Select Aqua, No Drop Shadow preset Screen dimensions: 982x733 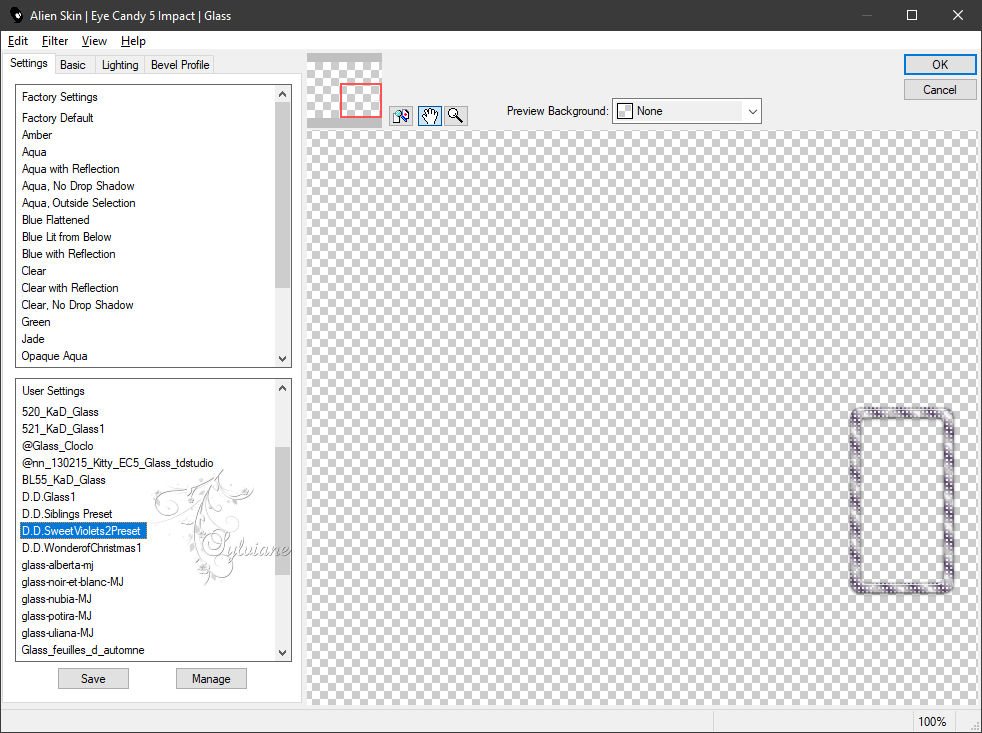[78, 185]
